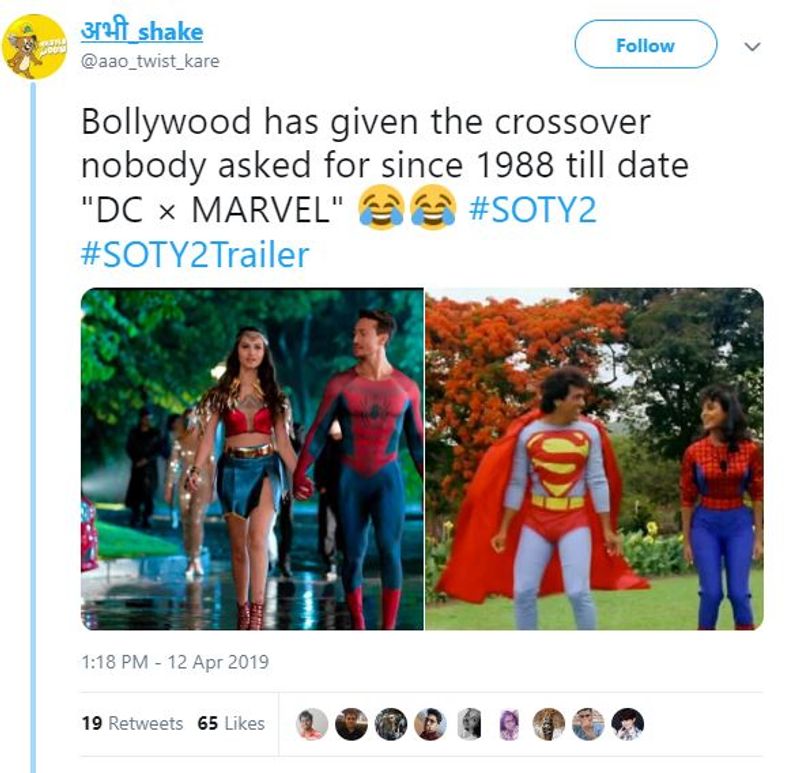Expand the tweet options chevron
The height and width of the screenshot is (773, 800).
tap(752, 46)
